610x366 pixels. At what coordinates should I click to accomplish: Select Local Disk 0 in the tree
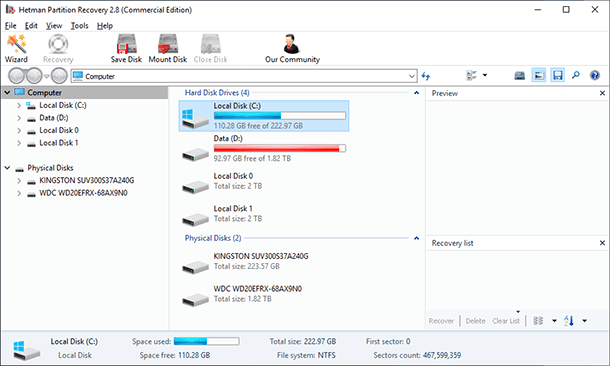tap(59, 130)
